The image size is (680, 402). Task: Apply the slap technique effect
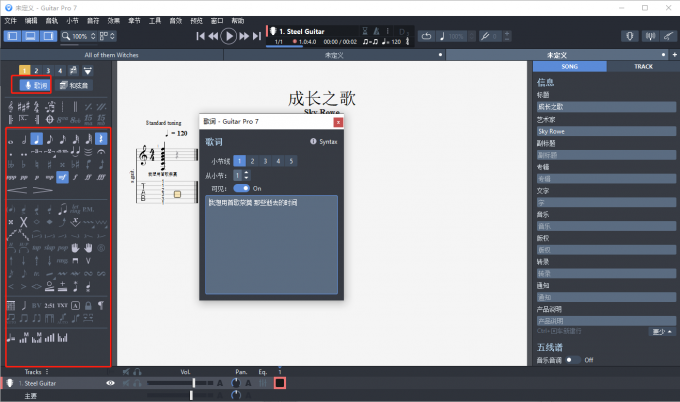click(49, 248)
